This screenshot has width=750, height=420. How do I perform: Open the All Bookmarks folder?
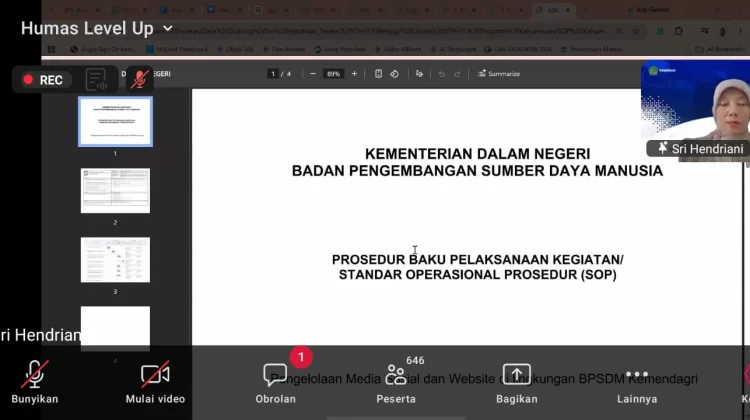coord(719,49)
